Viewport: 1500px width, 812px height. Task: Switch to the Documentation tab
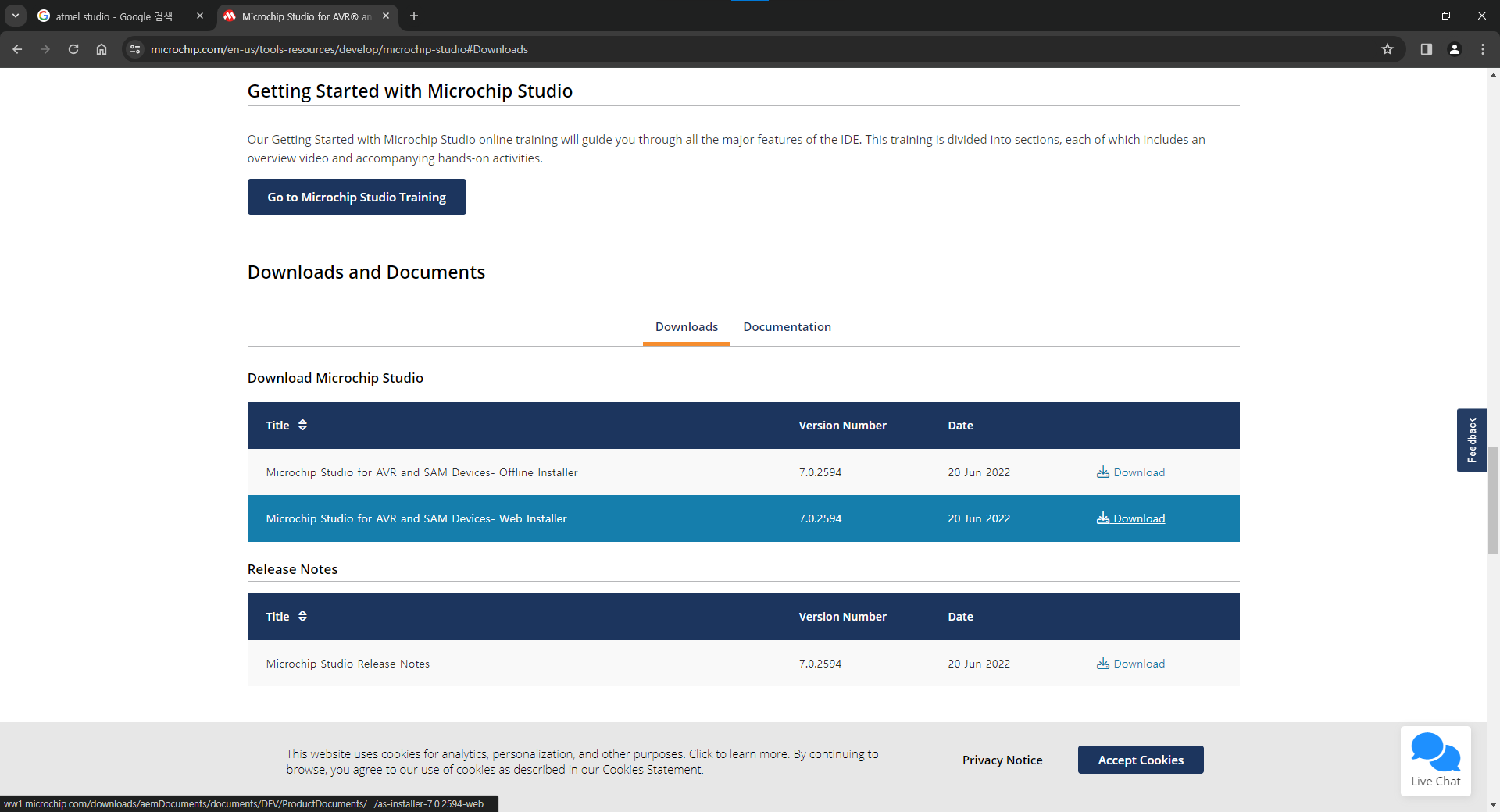pyautogui.click(x=787, y=327)
